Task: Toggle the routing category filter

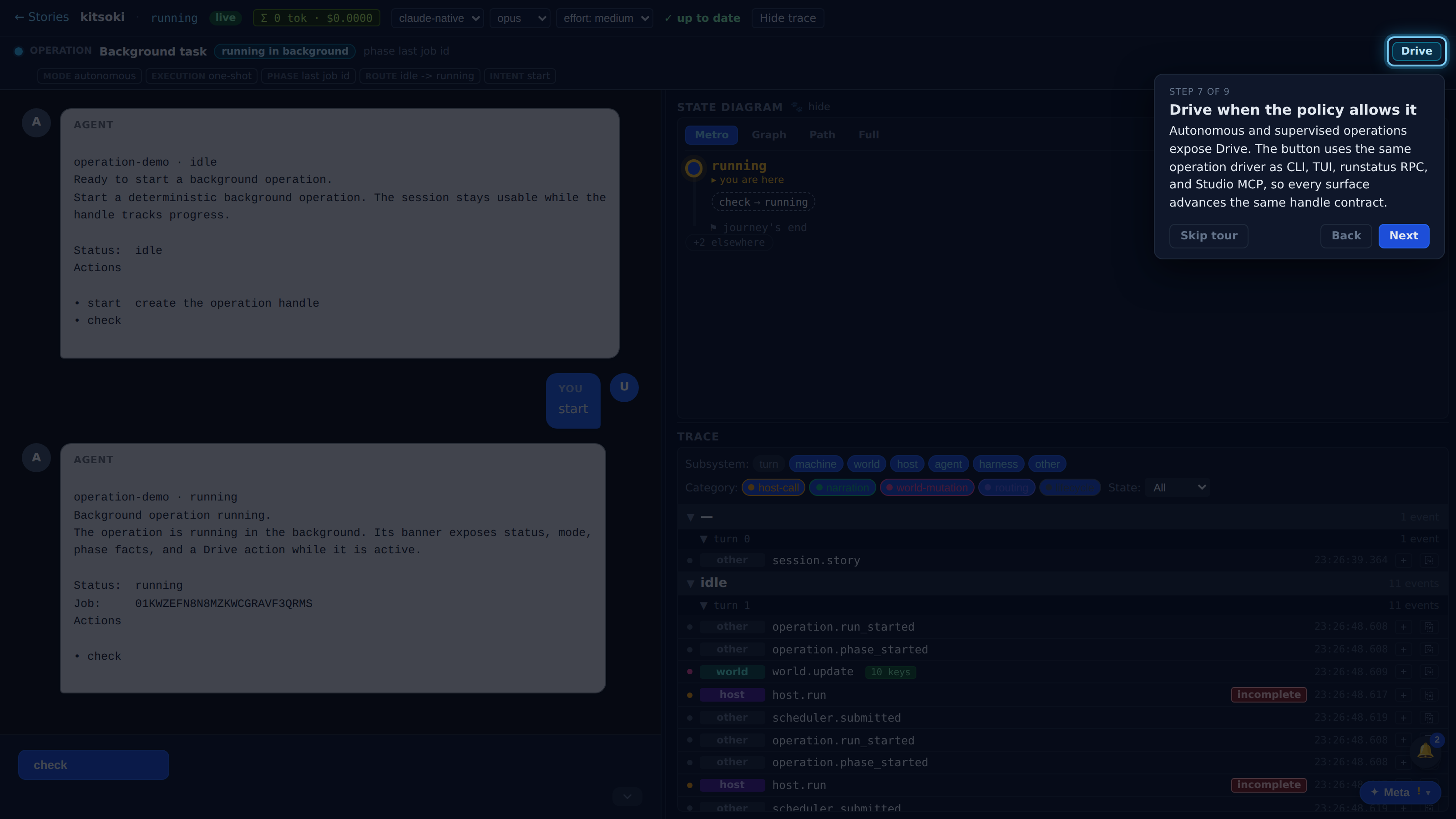Action: tap(1006, 488)
